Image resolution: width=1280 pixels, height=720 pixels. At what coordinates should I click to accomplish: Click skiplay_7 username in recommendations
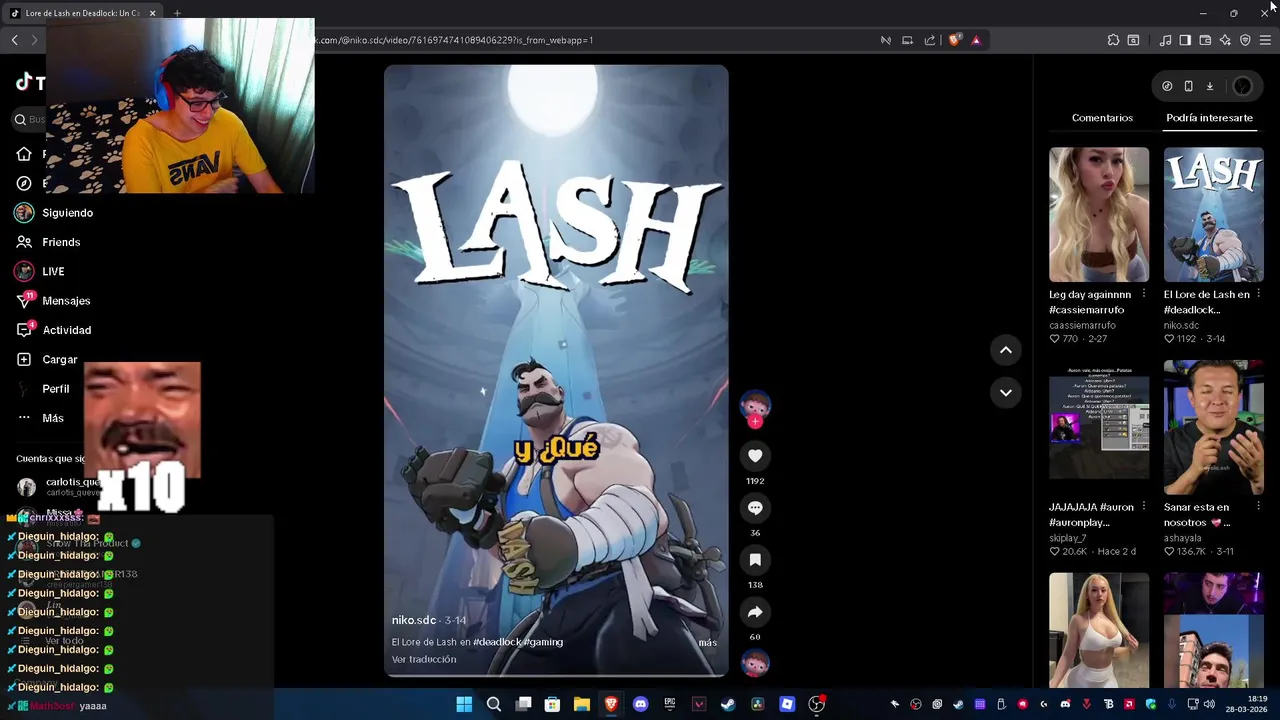tap(1067, 538)
